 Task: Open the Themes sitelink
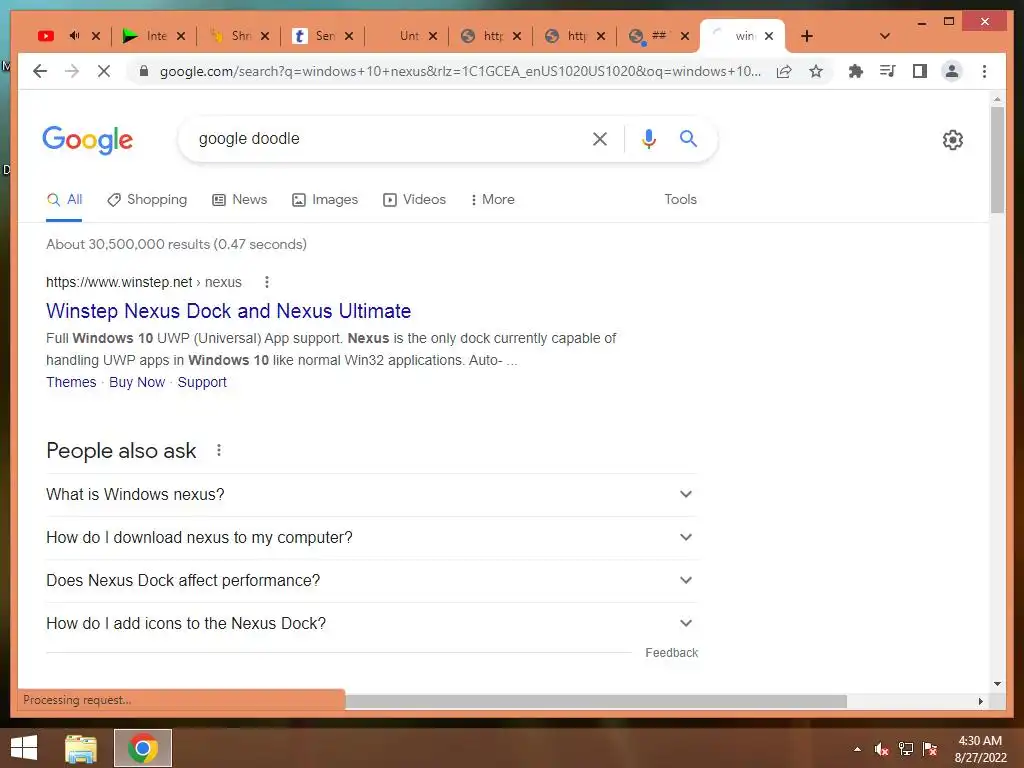coord(71,382)
